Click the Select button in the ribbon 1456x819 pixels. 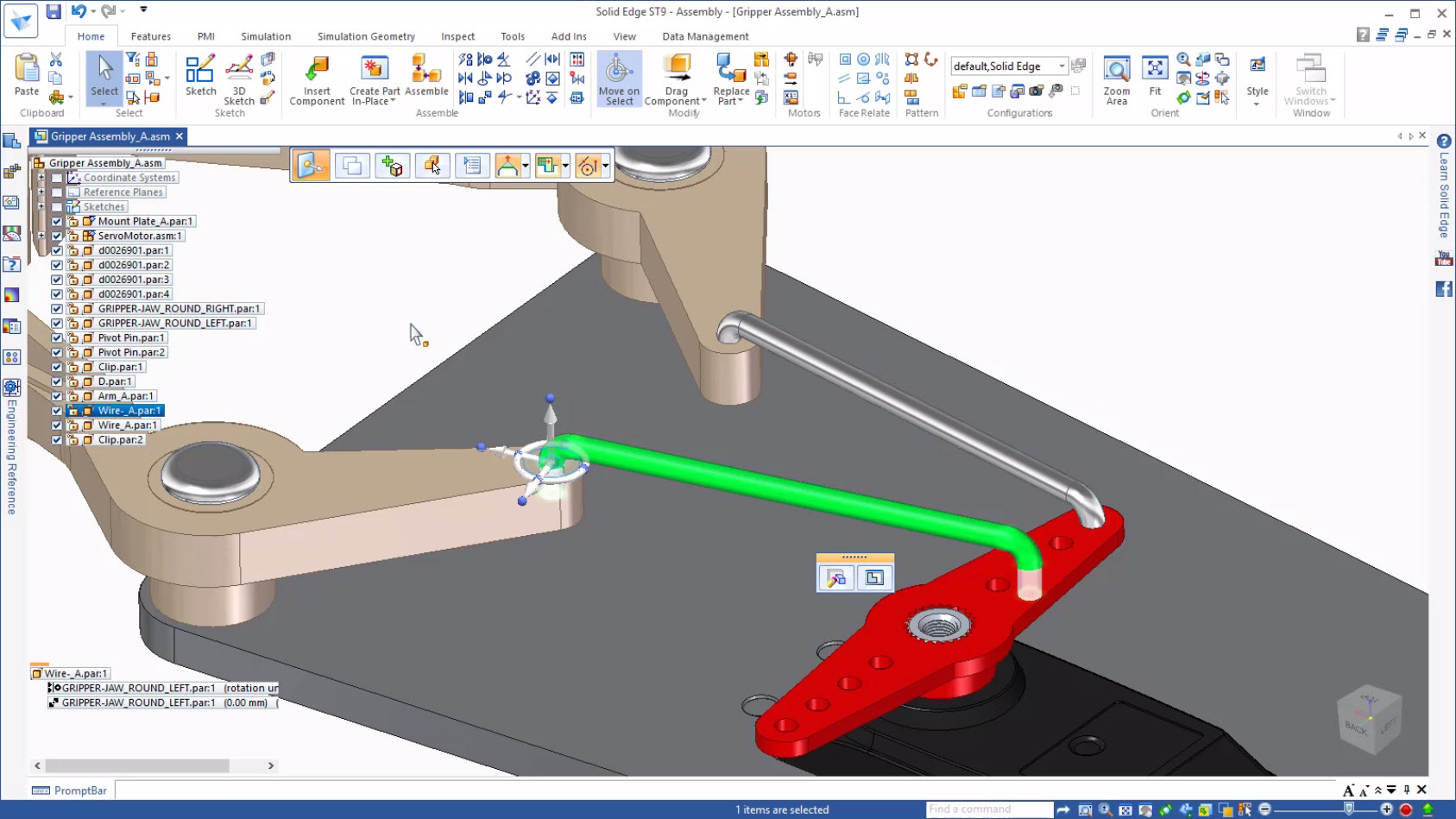point(103,78)
